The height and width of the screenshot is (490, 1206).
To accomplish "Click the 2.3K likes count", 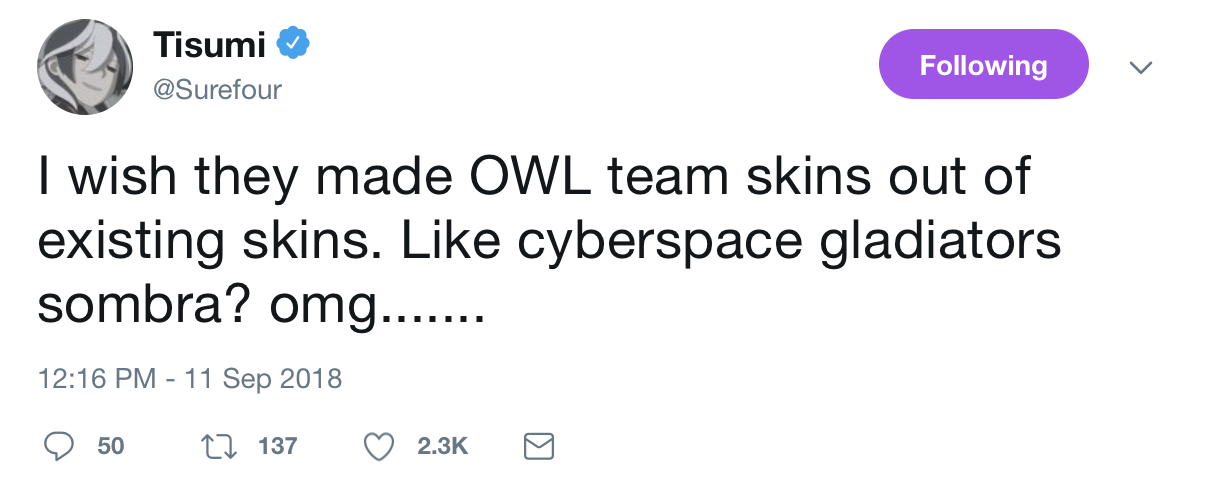I will click(443, 445).
